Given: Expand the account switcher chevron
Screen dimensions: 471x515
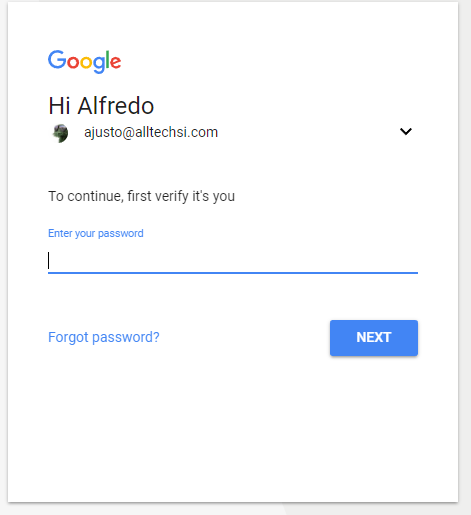Looking at the screenshot, I should (406, 131).
